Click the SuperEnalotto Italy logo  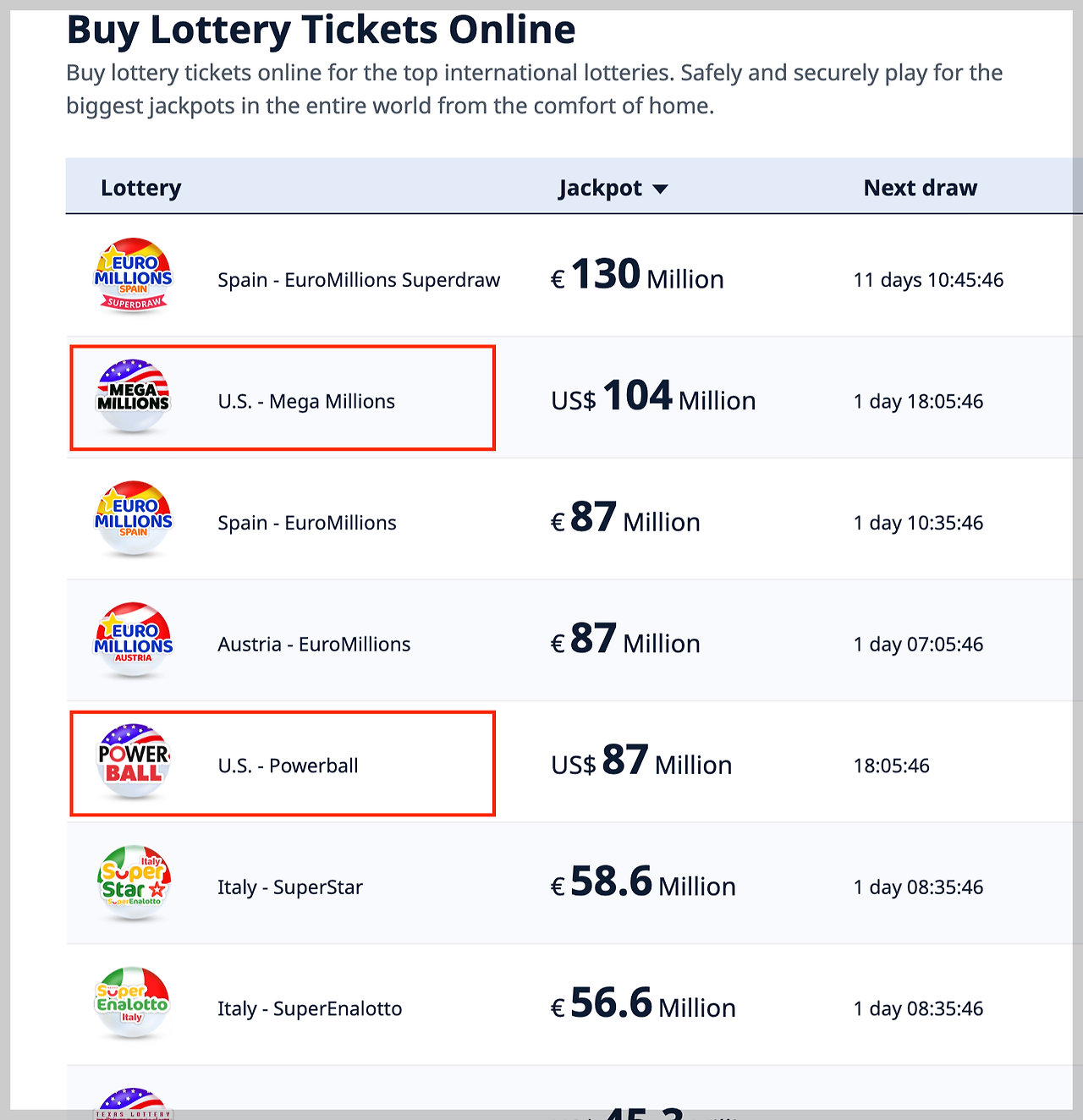coord(132,1003)
